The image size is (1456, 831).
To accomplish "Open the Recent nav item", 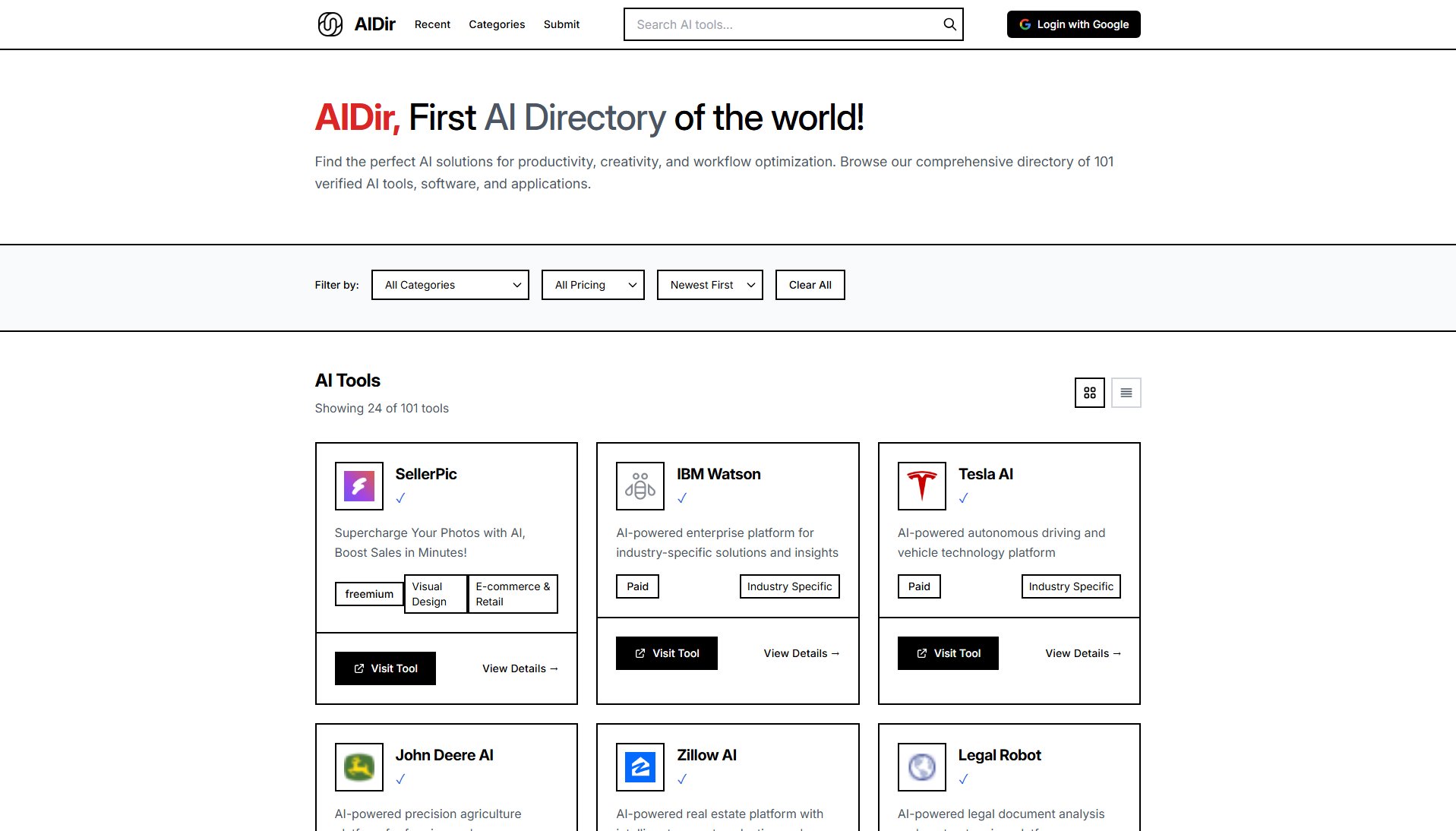I will (x=432, y=24).
